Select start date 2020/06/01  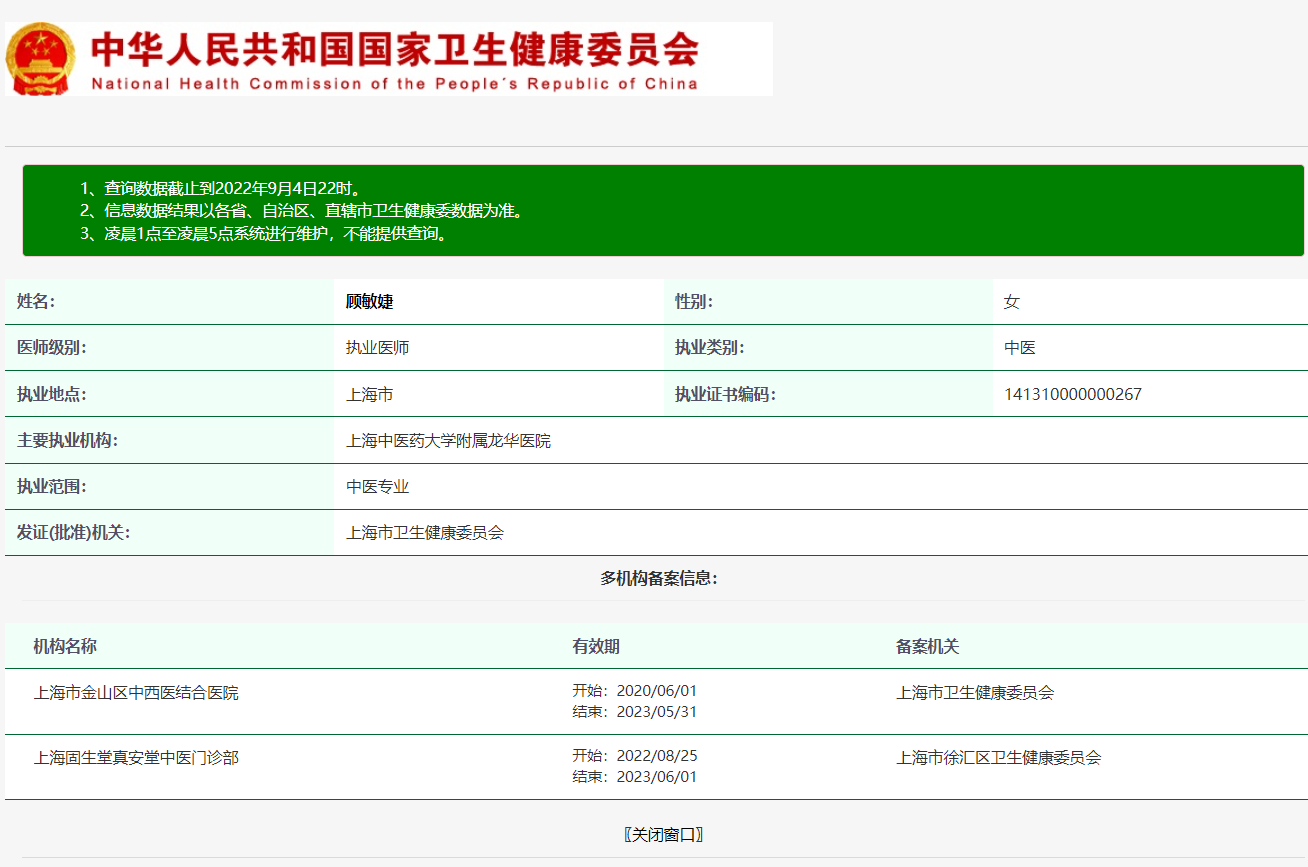tap(657, 691)
